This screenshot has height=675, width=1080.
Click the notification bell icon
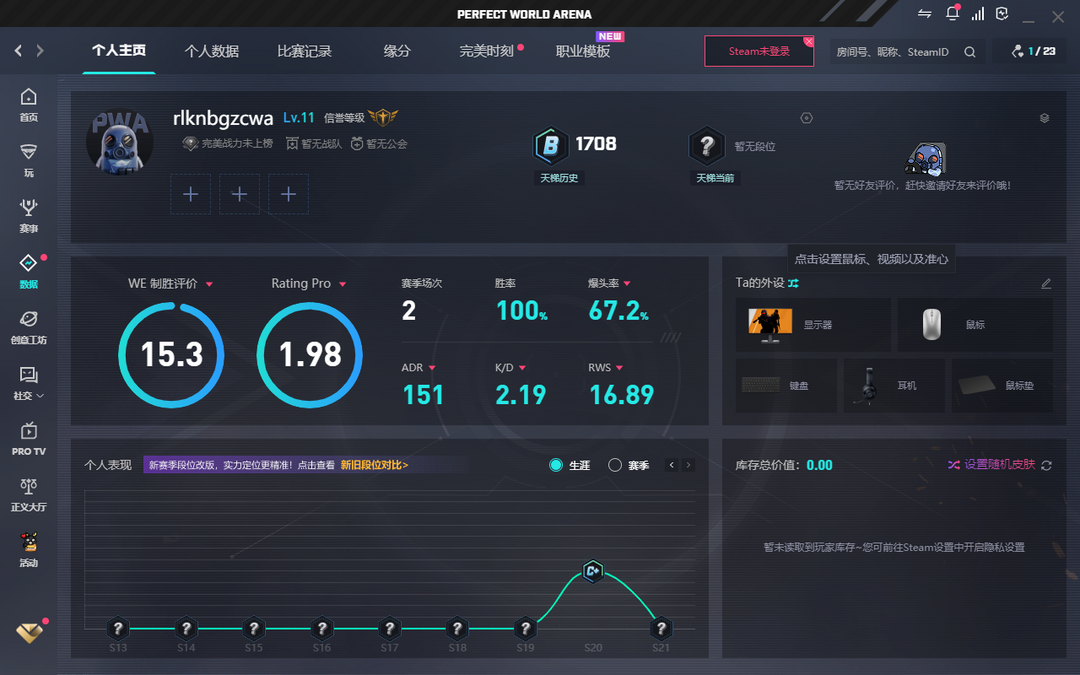[952, 14]
